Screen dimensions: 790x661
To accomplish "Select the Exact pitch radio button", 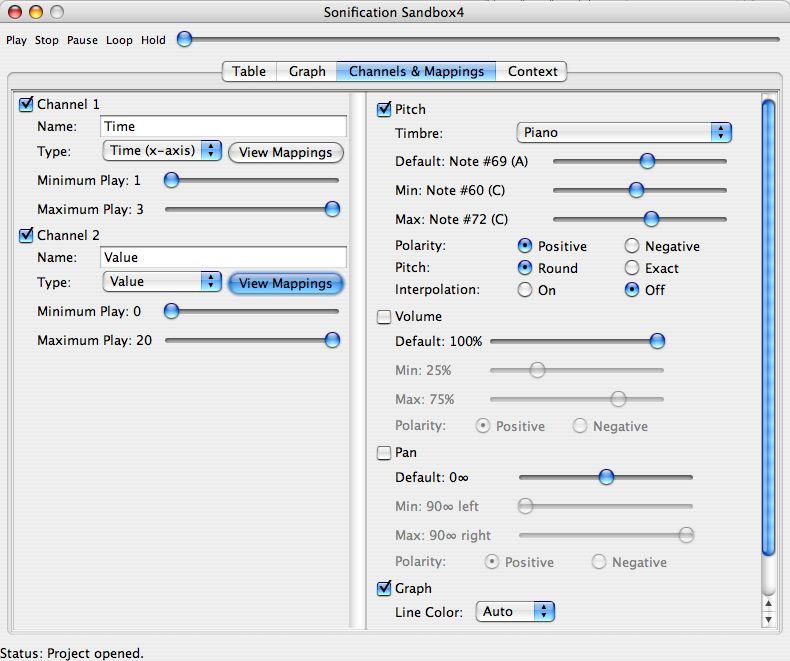I will (632, 268).
